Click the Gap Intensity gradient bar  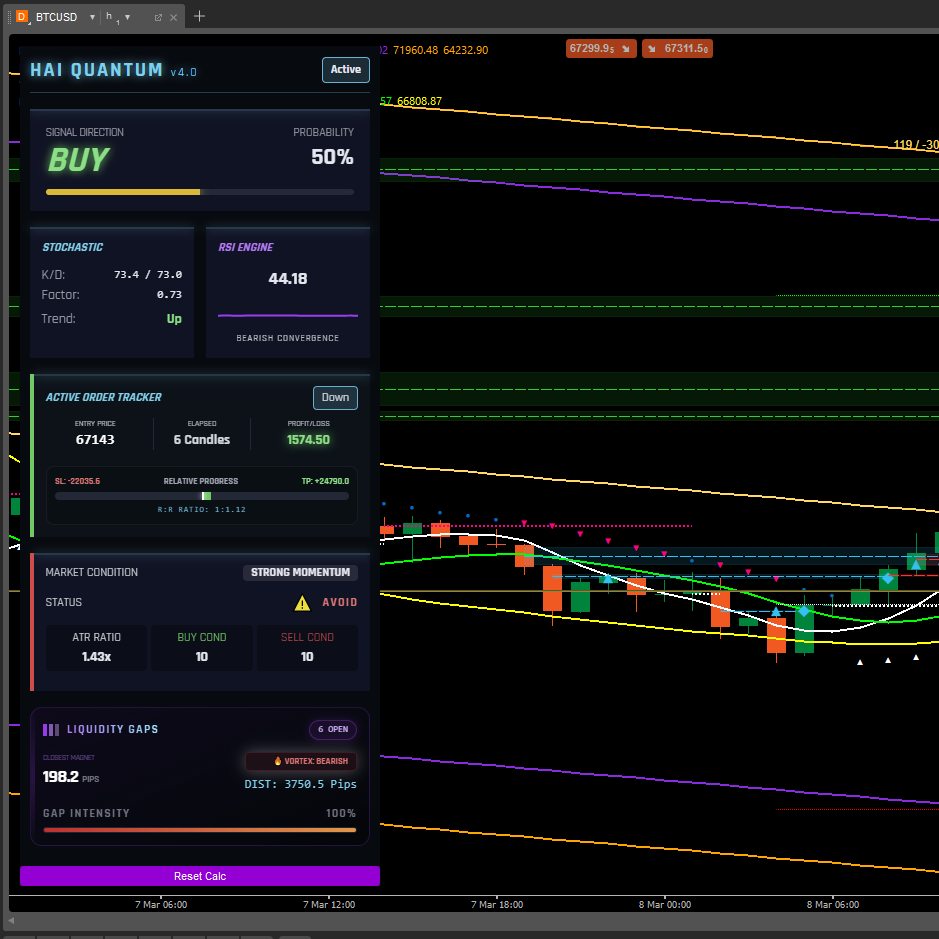coord(199,829)
